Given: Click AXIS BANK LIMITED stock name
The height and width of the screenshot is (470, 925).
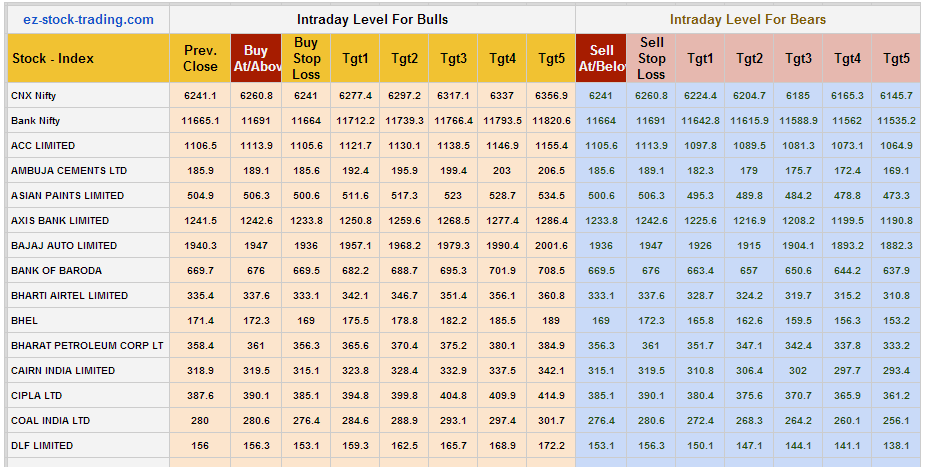Looking at the screenshot, I should coord(60,221).
